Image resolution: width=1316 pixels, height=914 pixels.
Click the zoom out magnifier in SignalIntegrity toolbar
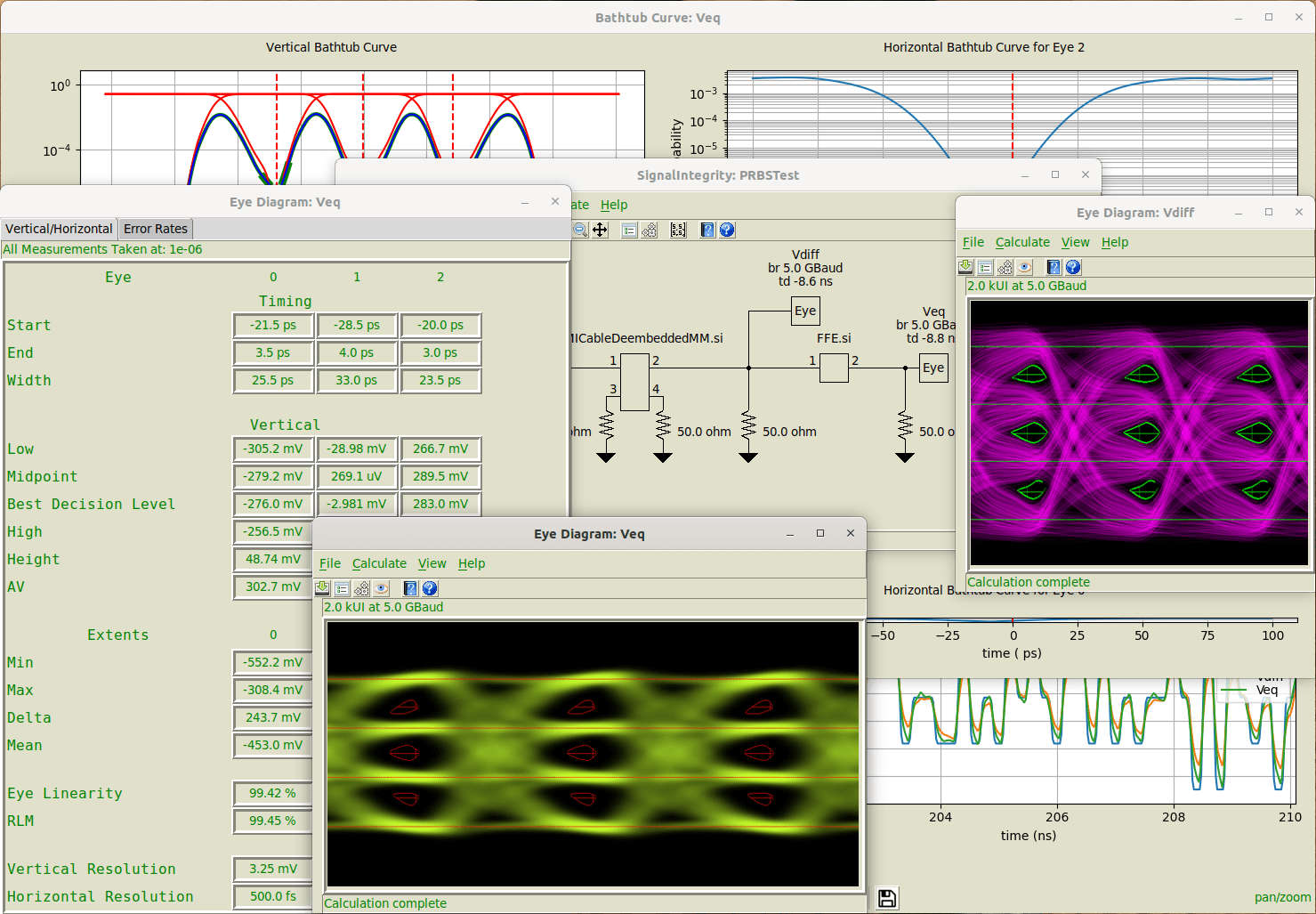(580, 230)
